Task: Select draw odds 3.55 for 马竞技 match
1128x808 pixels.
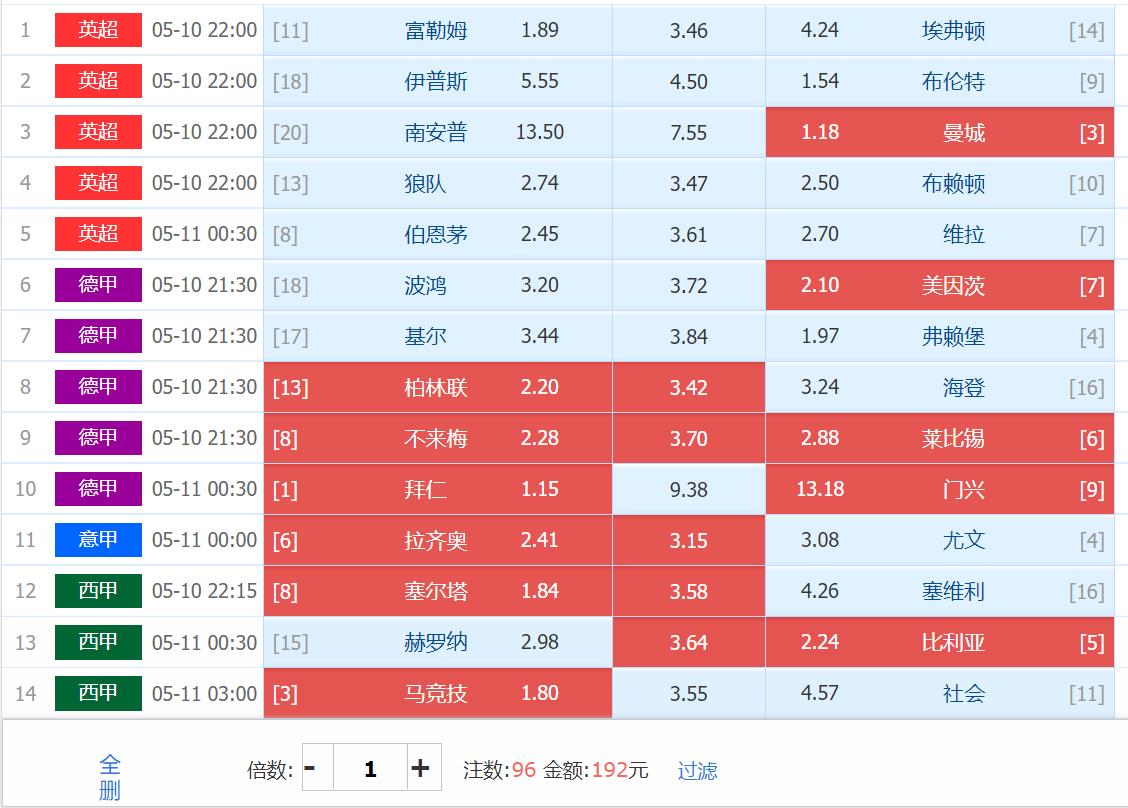Action: coord(688,694)
